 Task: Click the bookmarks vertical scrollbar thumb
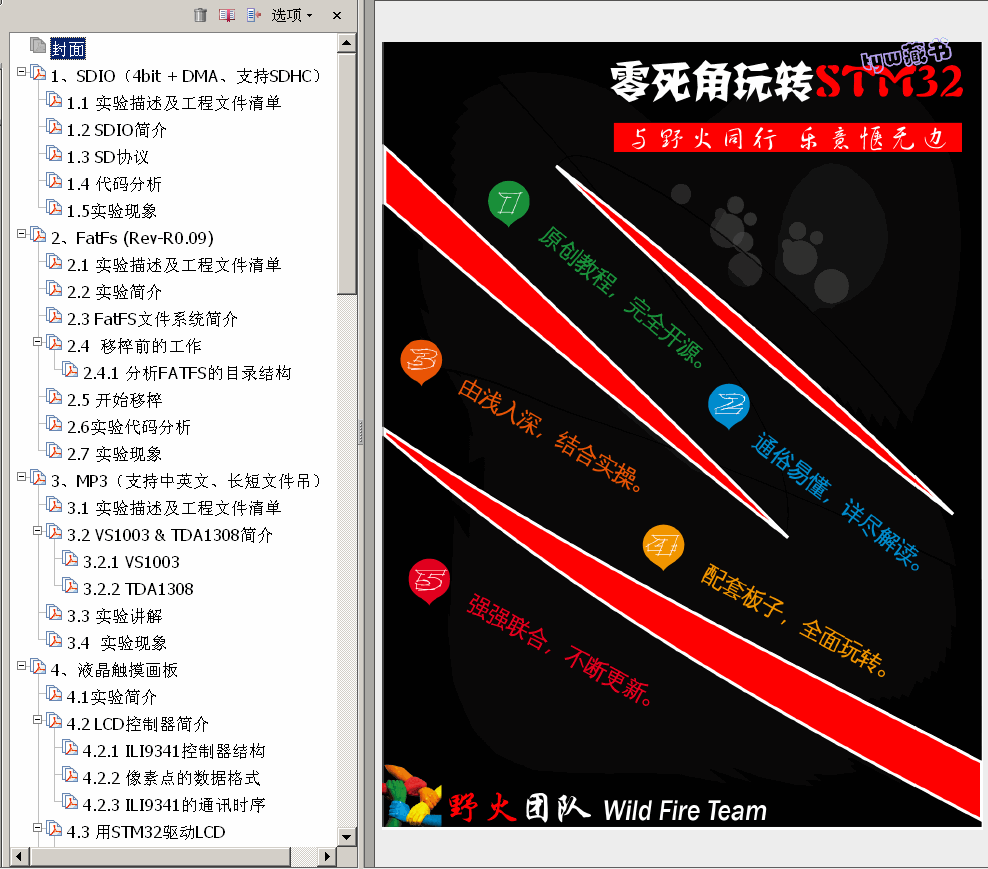[x=347, y=173]
